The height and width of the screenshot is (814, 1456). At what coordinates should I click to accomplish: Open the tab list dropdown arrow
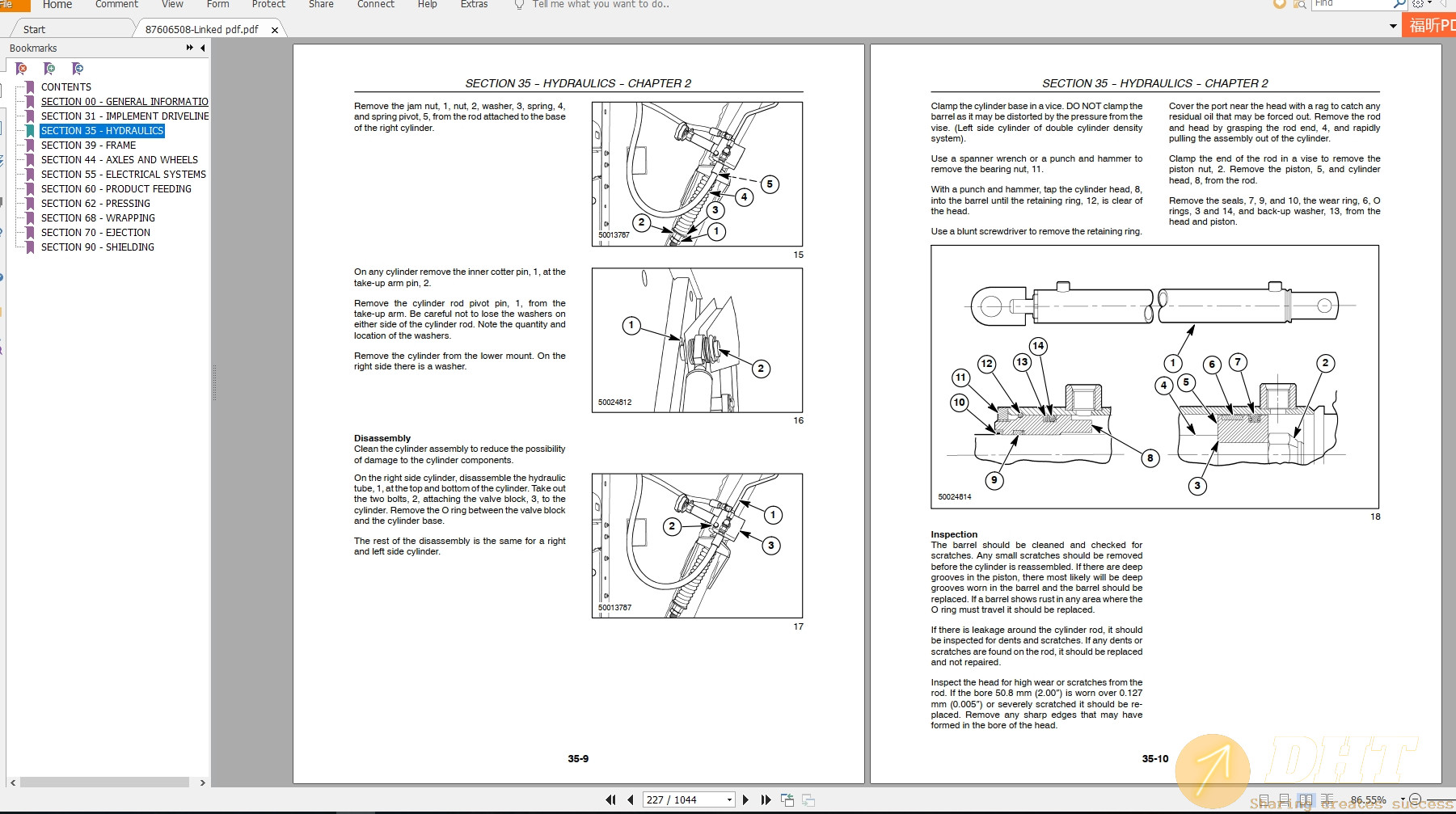point(1393,26)
